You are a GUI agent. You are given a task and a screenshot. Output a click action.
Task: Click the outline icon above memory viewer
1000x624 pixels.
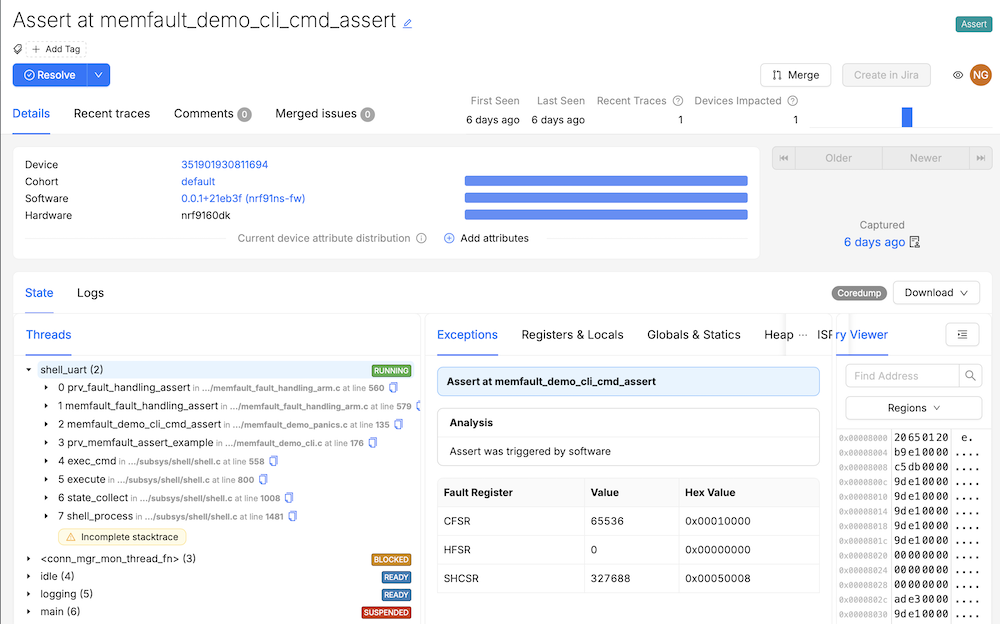[x=961, y=334]
